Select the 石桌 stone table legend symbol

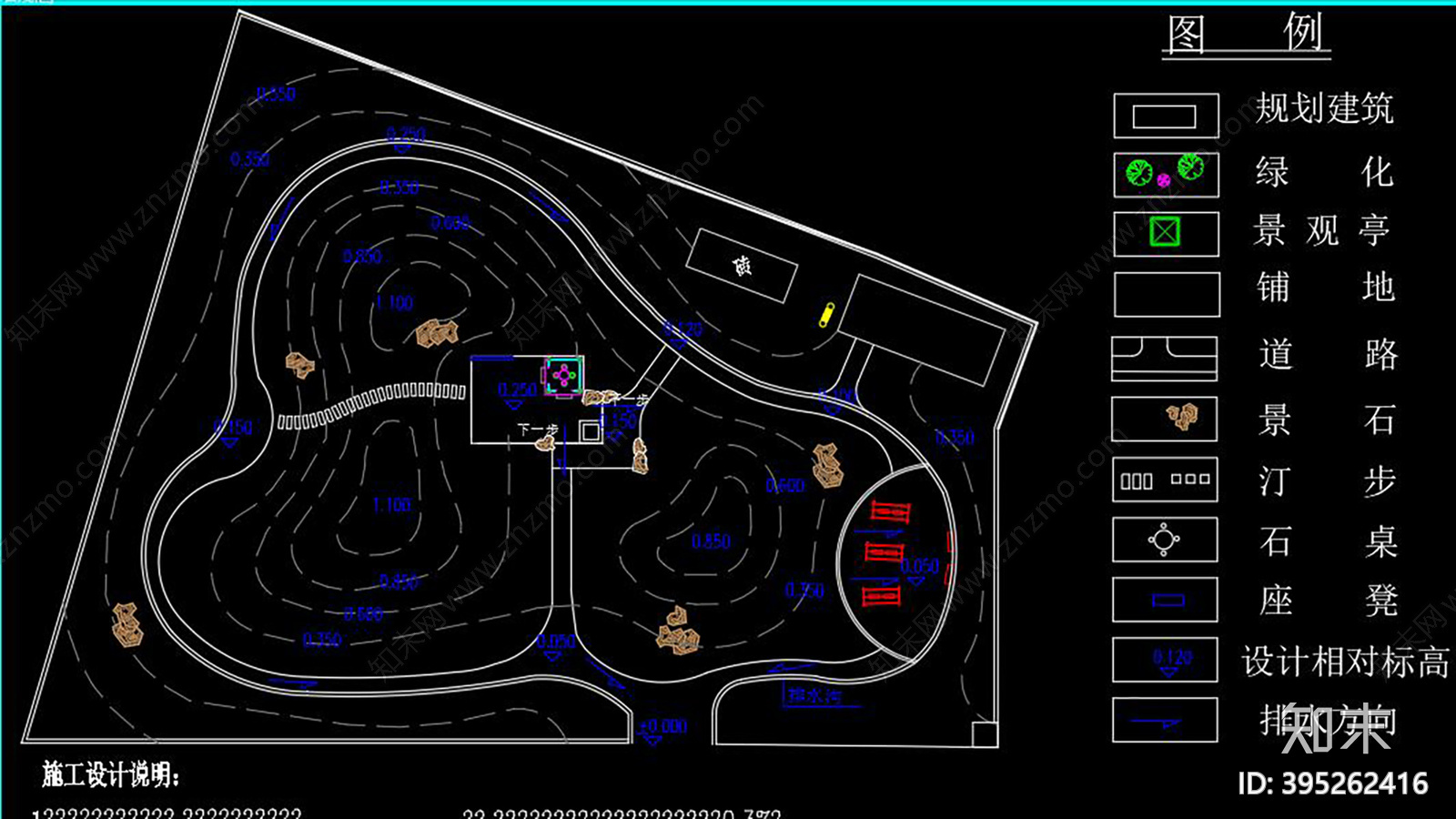point(1165,541)
